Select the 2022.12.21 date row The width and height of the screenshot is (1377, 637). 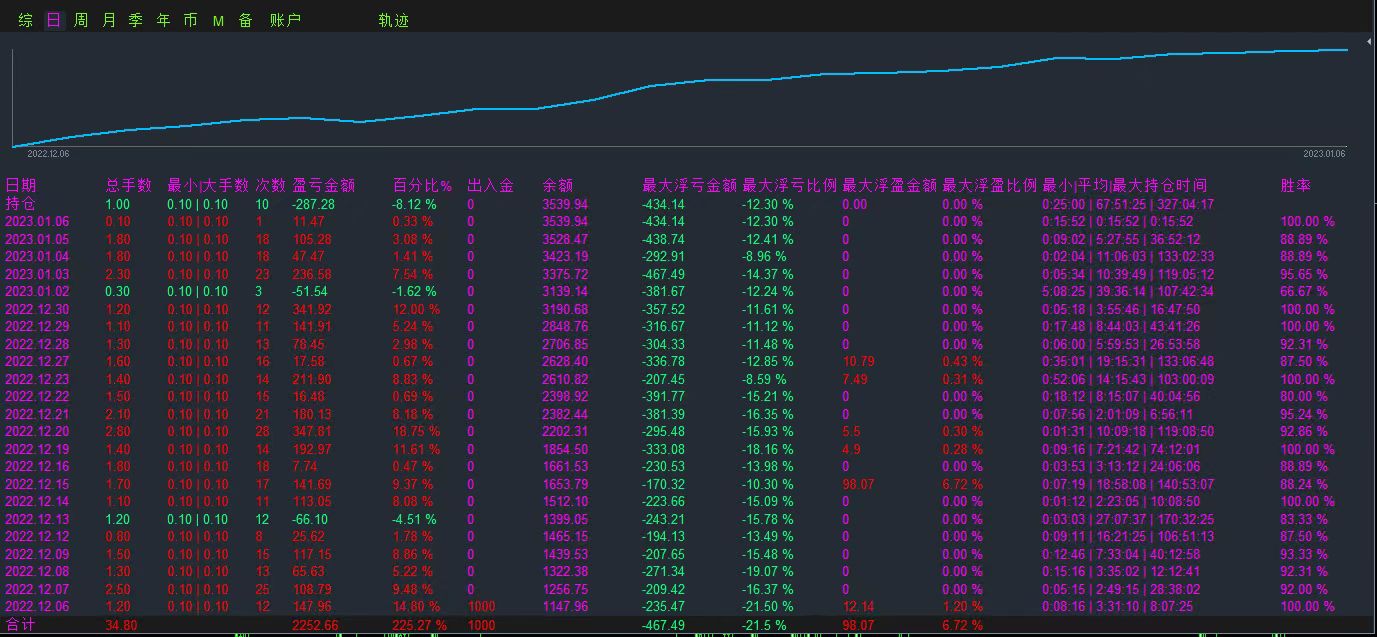point(37,414)
